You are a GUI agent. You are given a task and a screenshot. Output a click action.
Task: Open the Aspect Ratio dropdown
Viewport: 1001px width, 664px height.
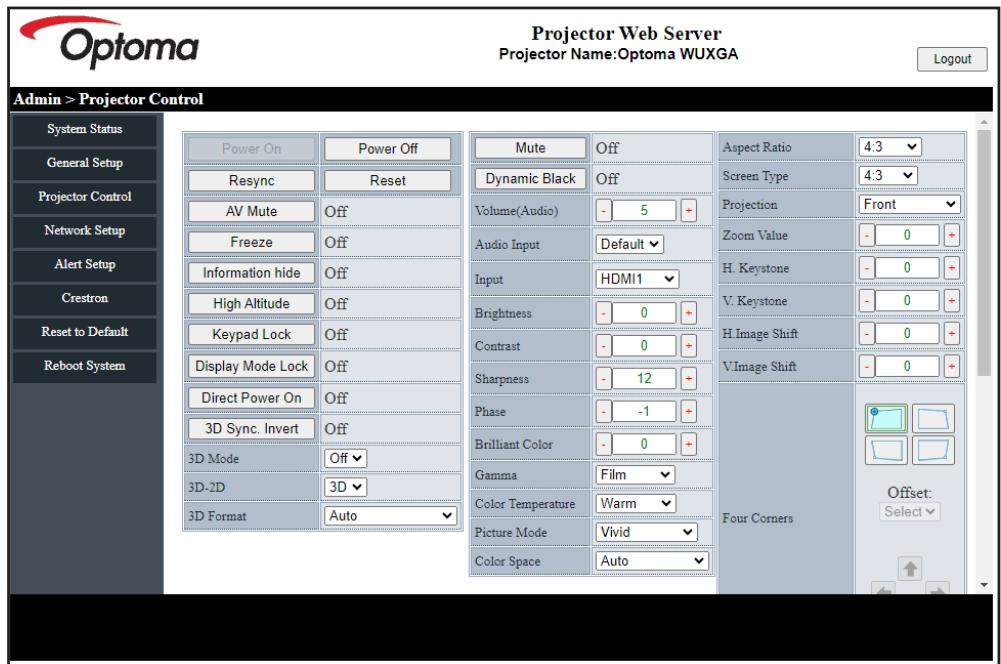click(890, 147)
